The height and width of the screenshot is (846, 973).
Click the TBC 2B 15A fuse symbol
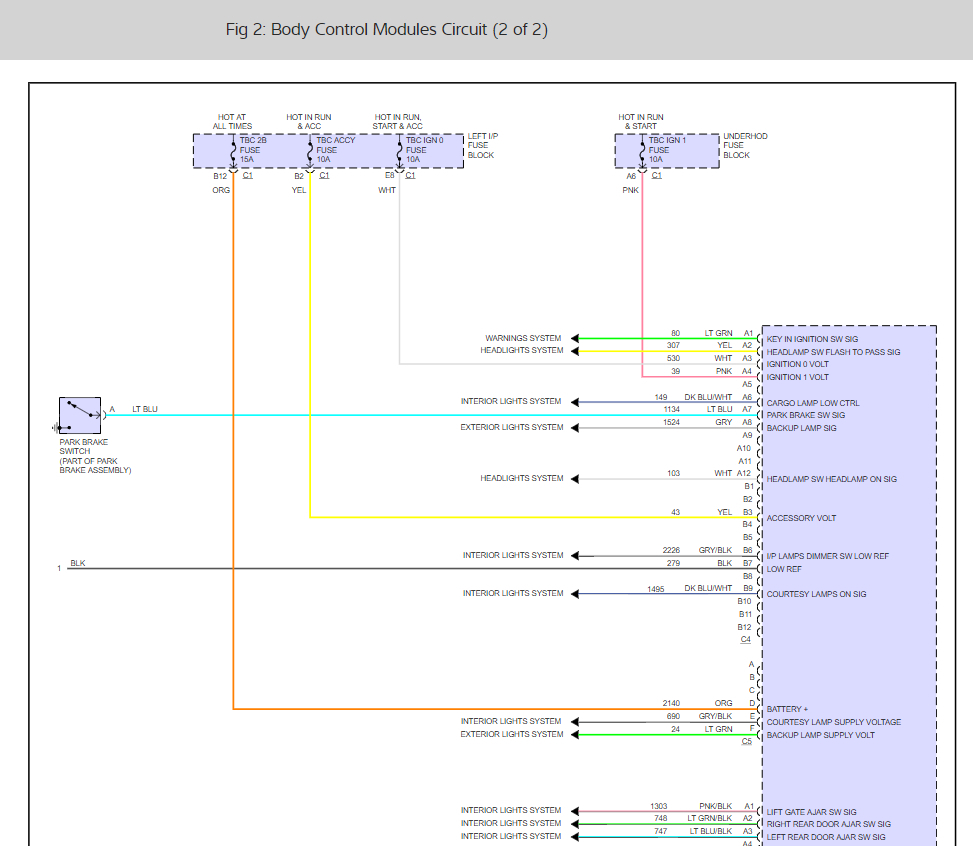(x=233, y=151)
